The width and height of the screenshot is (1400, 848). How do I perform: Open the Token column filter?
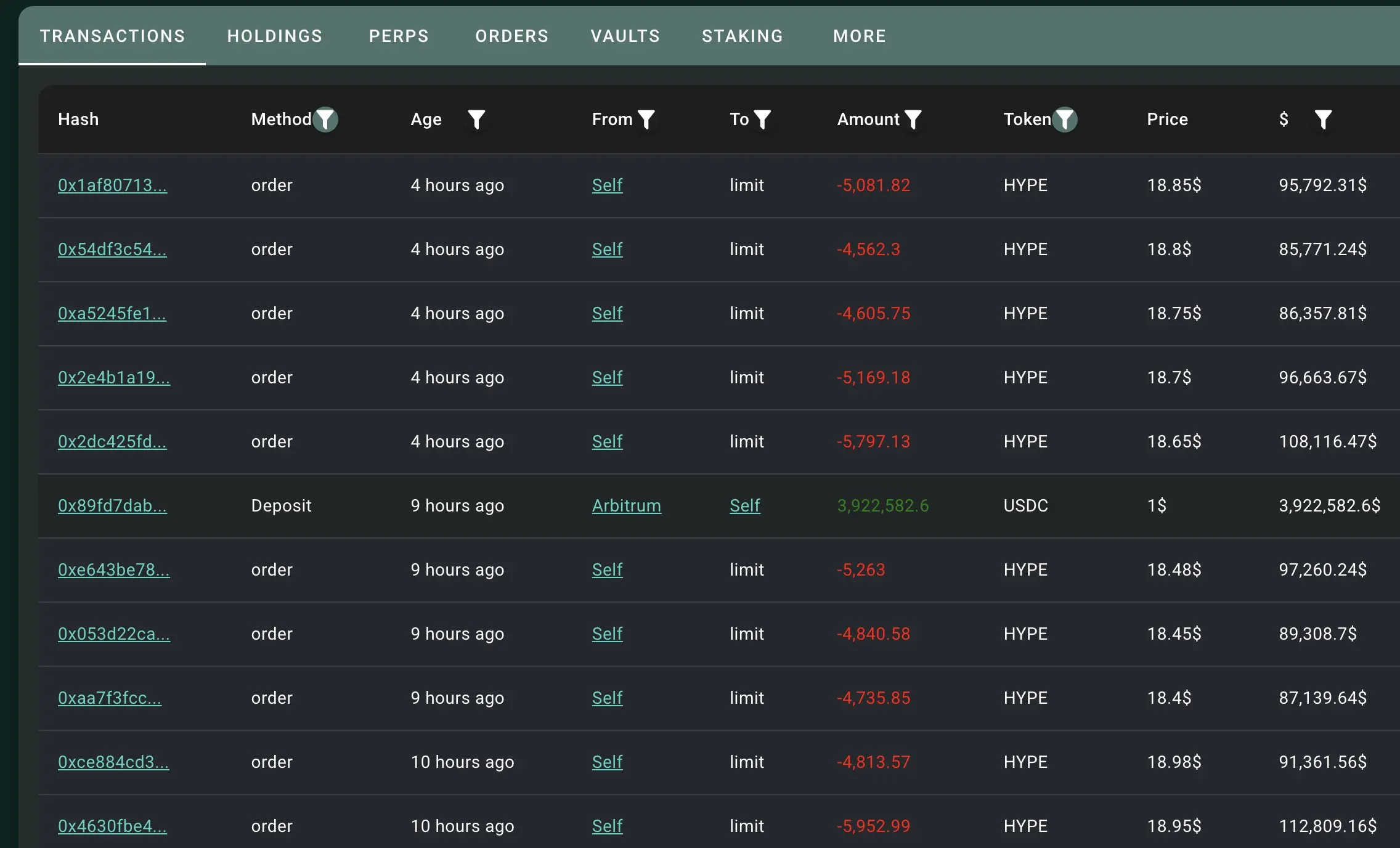[x=1064, y=120]
